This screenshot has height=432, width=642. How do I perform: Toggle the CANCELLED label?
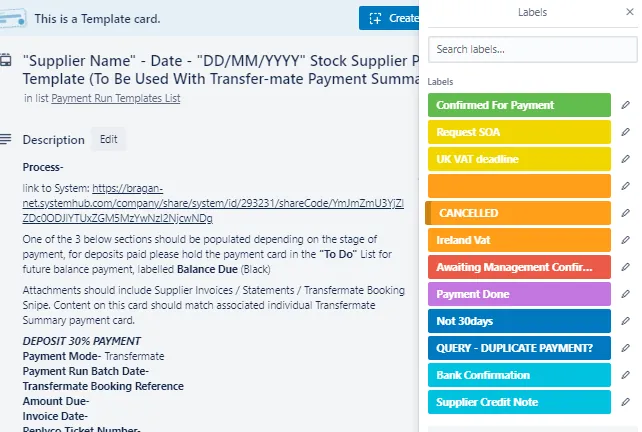click(518, 213)
